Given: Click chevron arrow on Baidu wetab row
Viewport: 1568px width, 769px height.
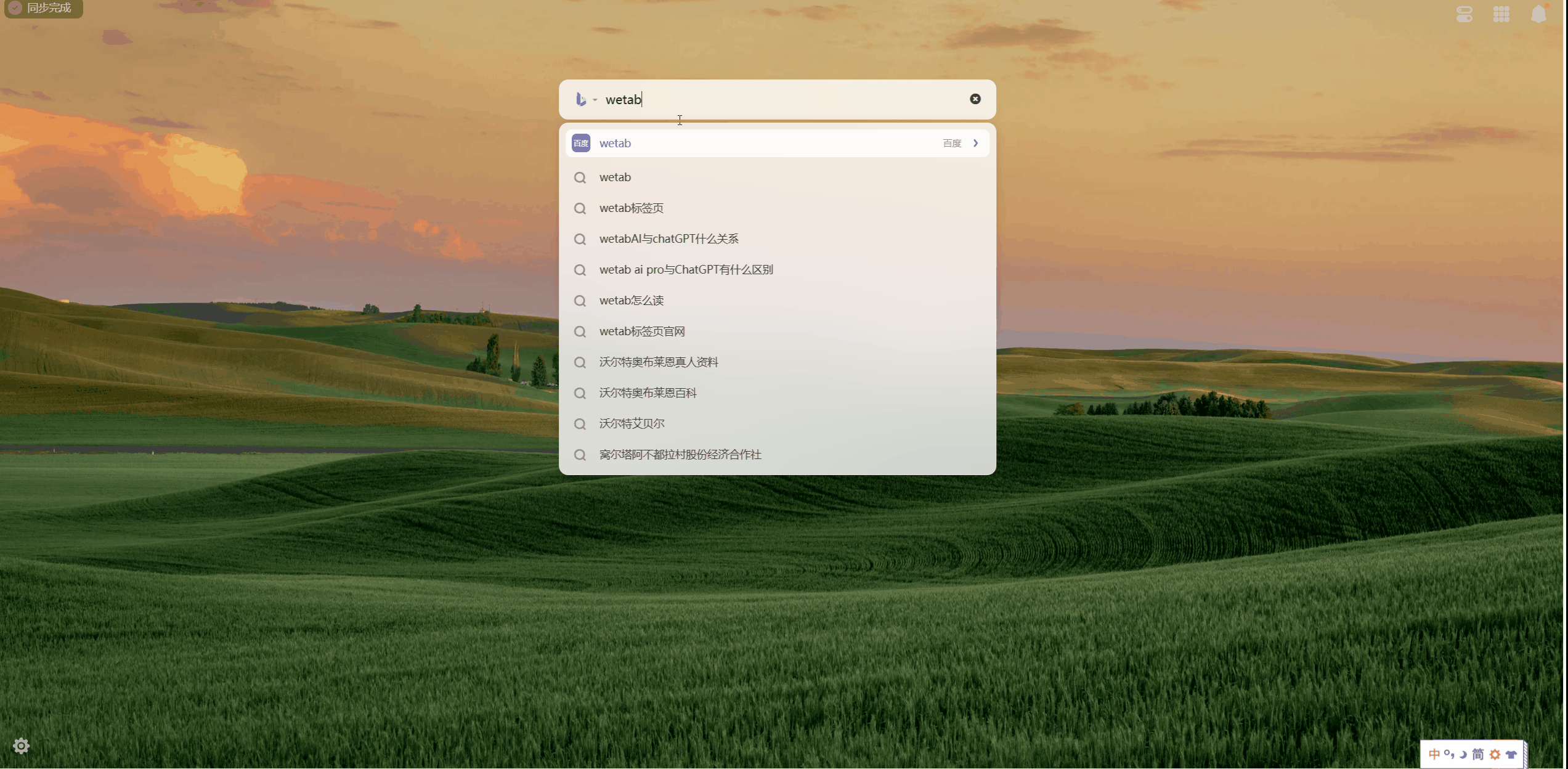Looking at the screenshot, I should pos(975,144).
